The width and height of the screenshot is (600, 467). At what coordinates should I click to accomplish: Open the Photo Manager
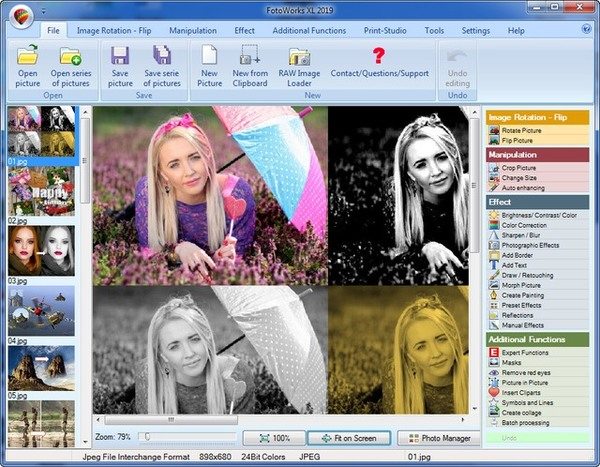(435, 438)
